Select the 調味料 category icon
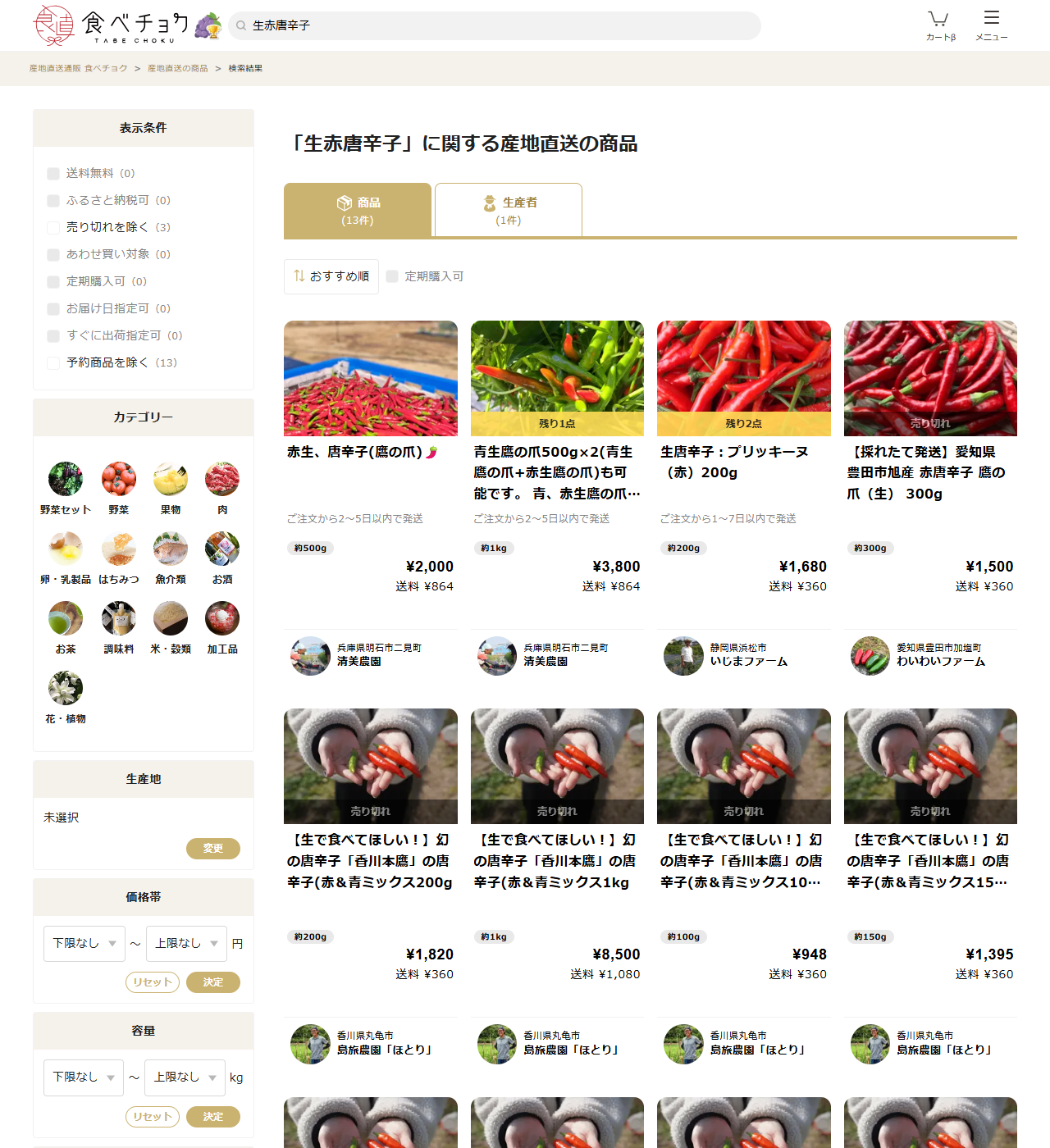Screen dimensions: 1050x1148 click(x=119, y=618)
